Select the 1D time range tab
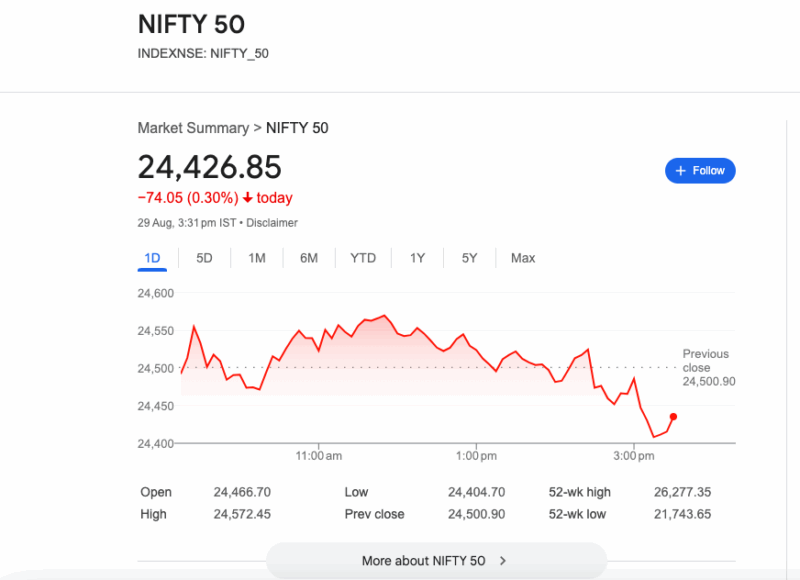 tap(152, 258)
